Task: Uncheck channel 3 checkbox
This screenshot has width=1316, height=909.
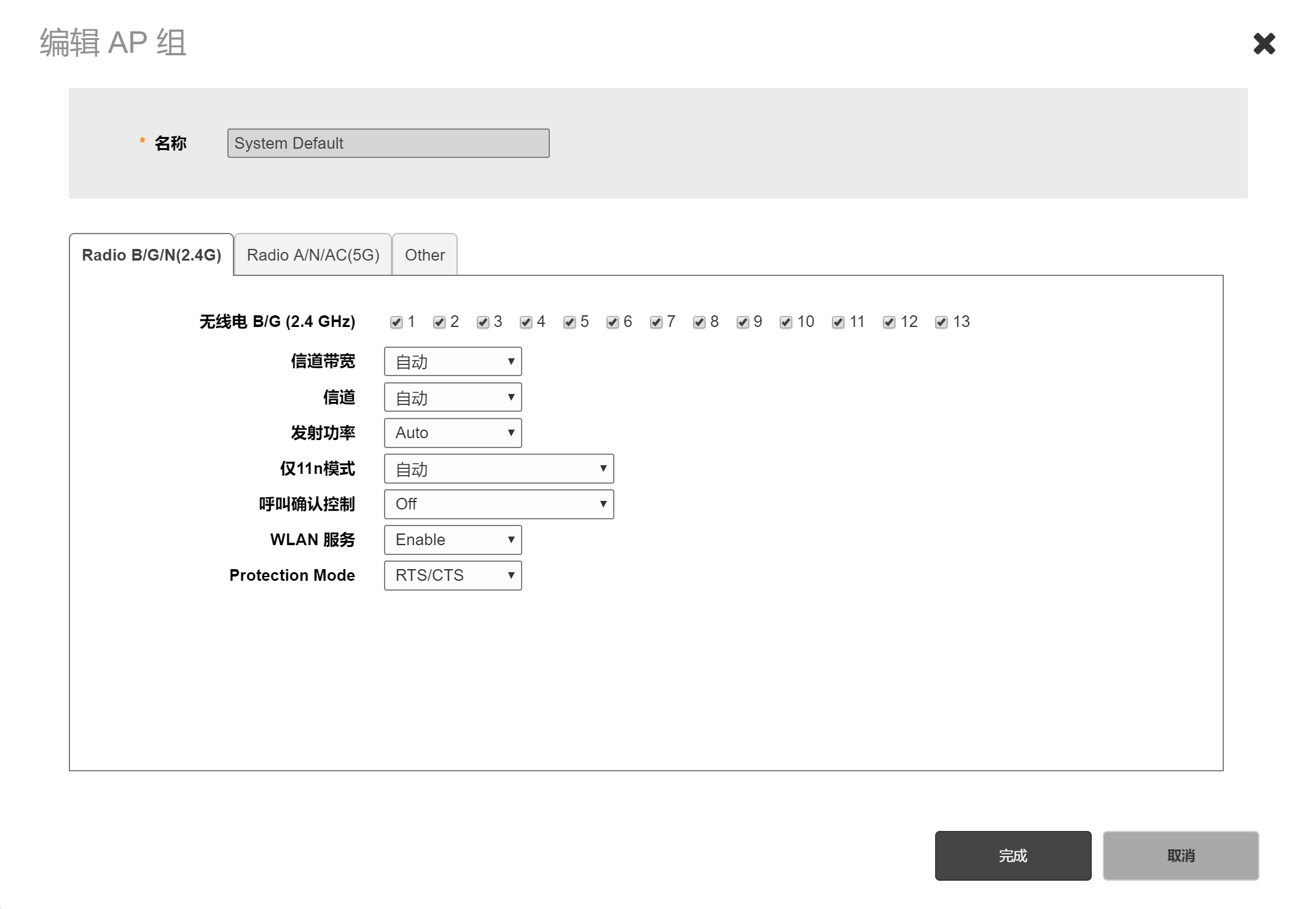Action: [x=483, y=323]
